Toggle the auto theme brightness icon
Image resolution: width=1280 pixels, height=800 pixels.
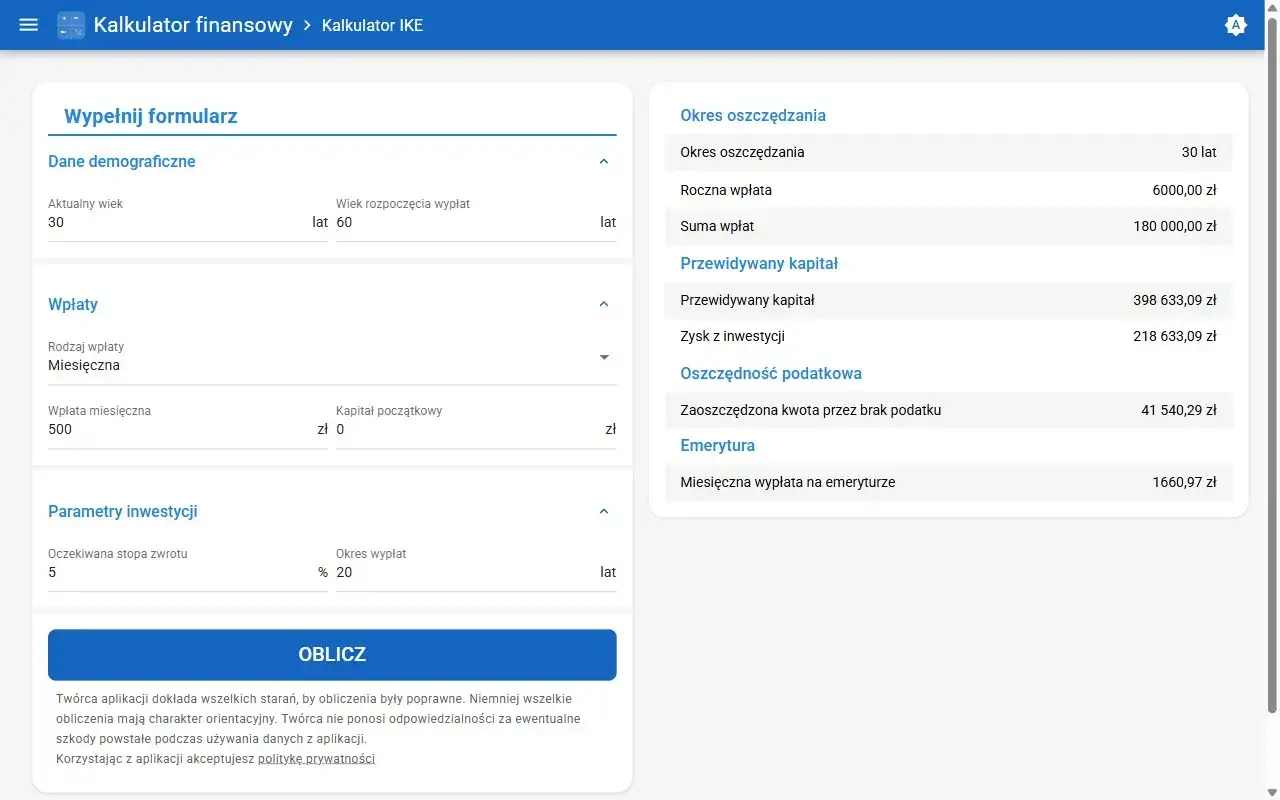point(1236,25)
